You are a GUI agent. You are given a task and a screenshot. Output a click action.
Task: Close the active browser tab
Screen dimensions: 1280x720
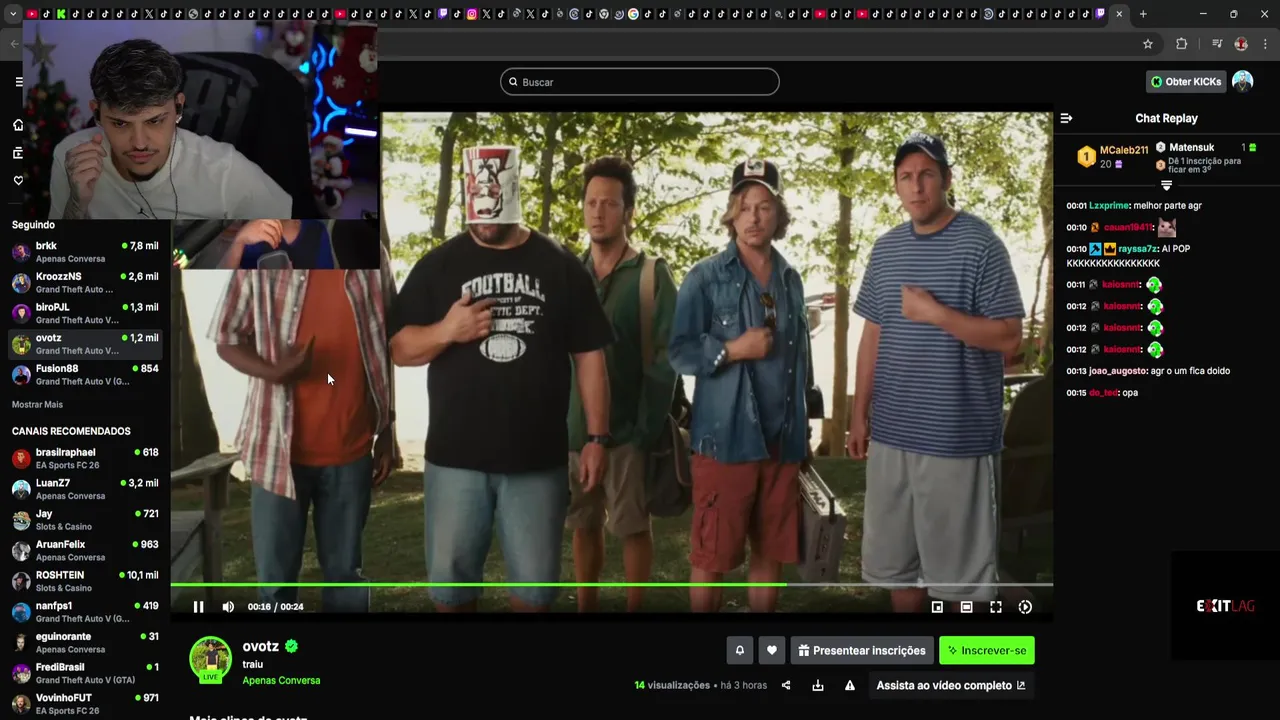1119,14
